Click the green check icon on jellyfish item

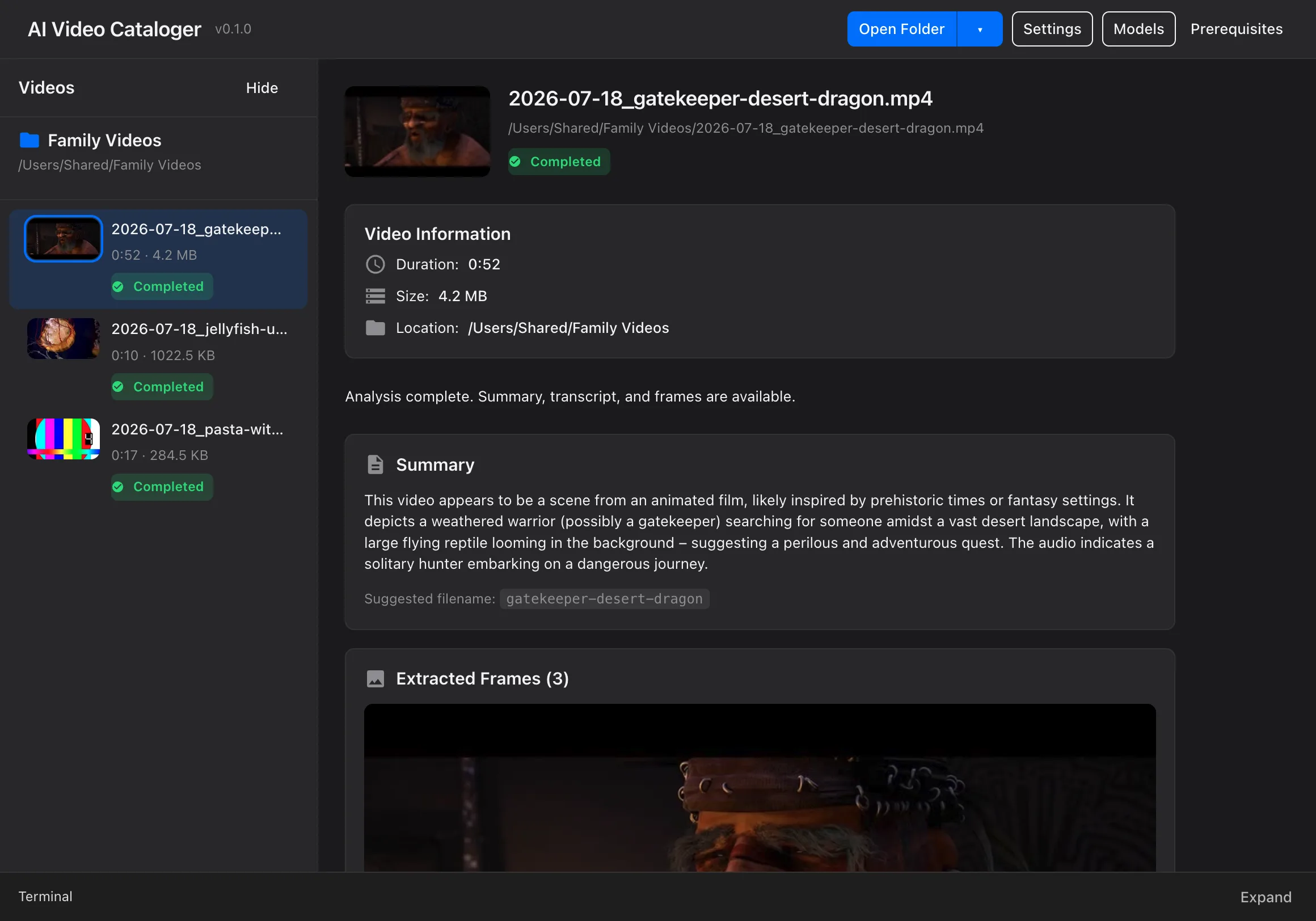click(118, 386)
